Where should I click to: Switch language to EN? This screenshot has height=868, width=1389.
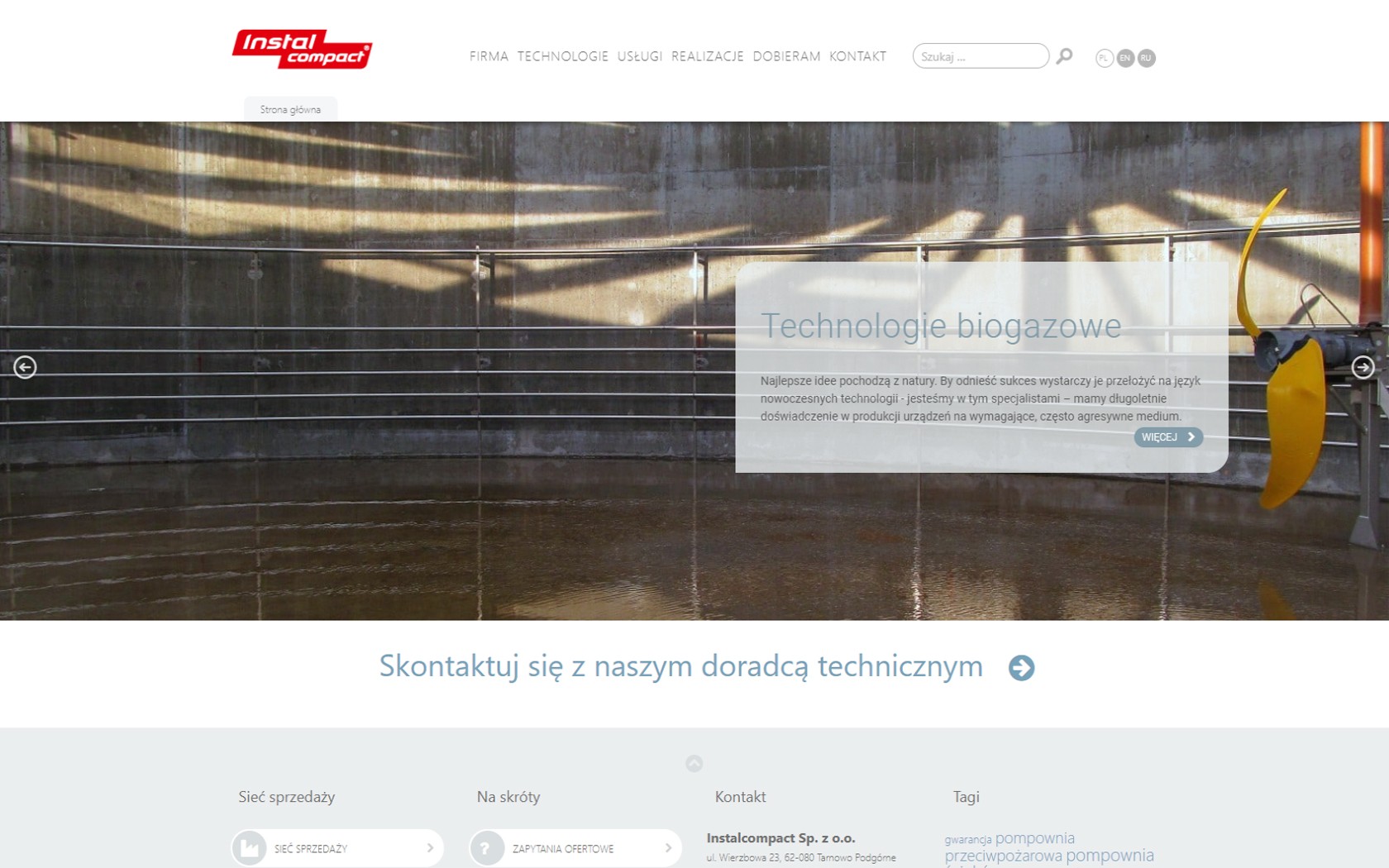pyautogui.click(x=1125, y=58)
